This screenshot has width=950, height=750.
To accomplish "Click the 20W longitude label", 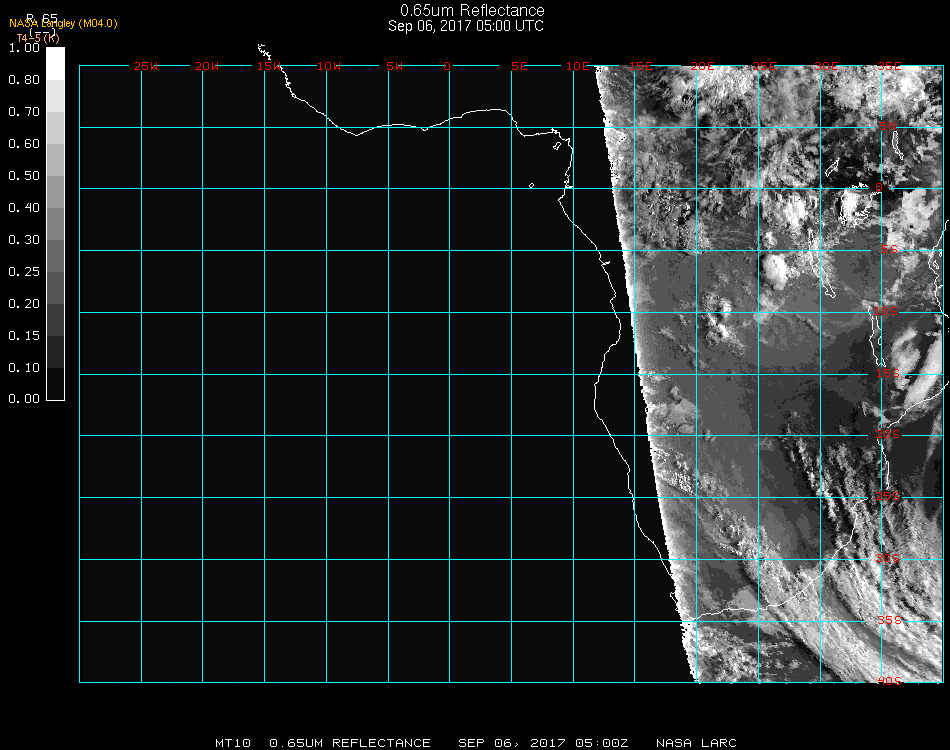I will tap(207, 66).
